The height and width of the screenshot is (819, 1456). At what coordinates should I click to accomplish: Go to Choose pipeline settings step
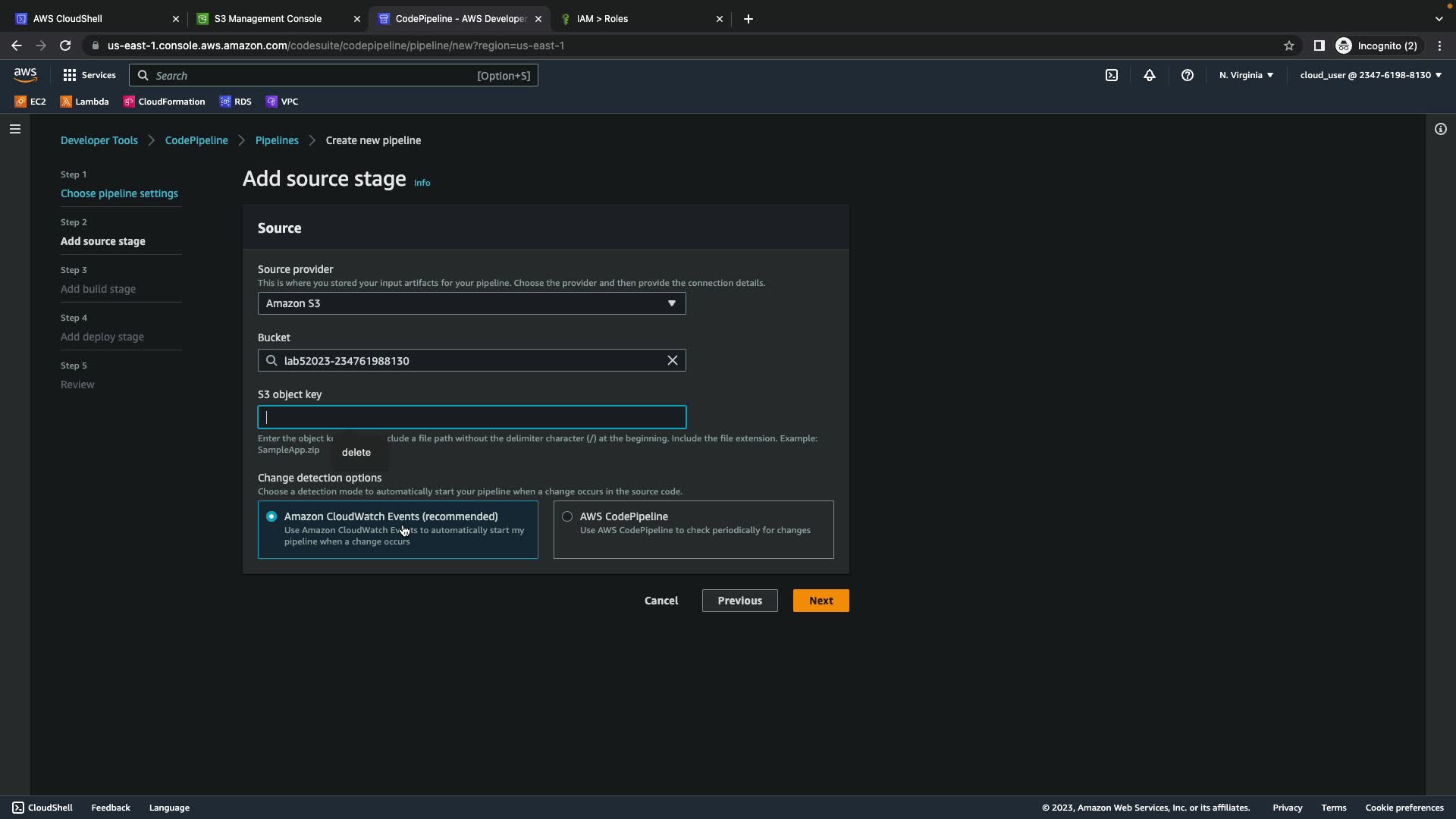119,193
